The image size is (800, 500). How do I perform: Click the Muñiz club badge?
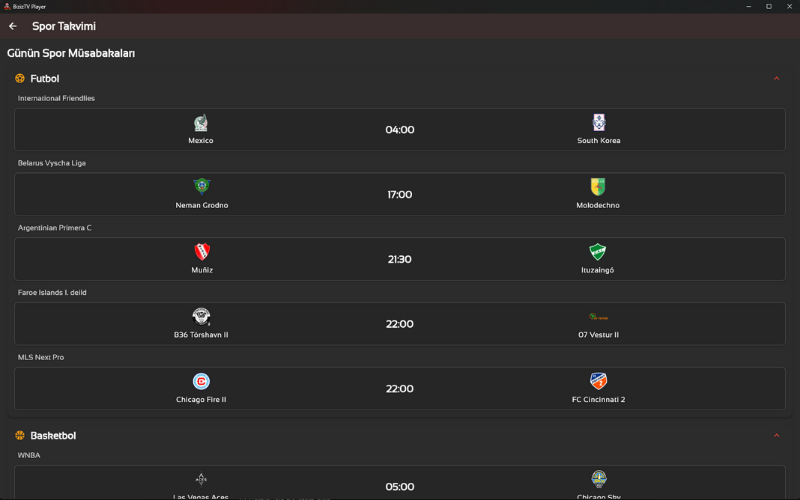click(201, 252)
